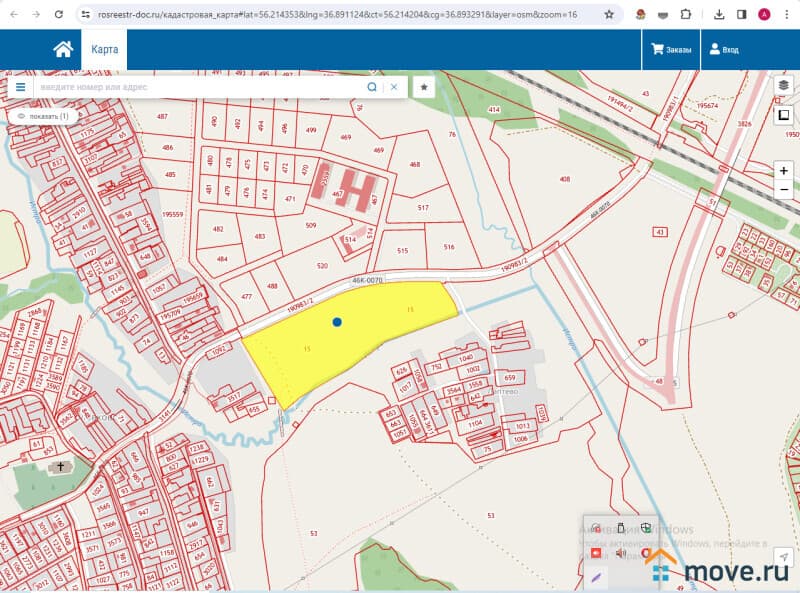Click the home icon in the site header
The width and height of the screenshot is (800, 593).
(63, 49)
